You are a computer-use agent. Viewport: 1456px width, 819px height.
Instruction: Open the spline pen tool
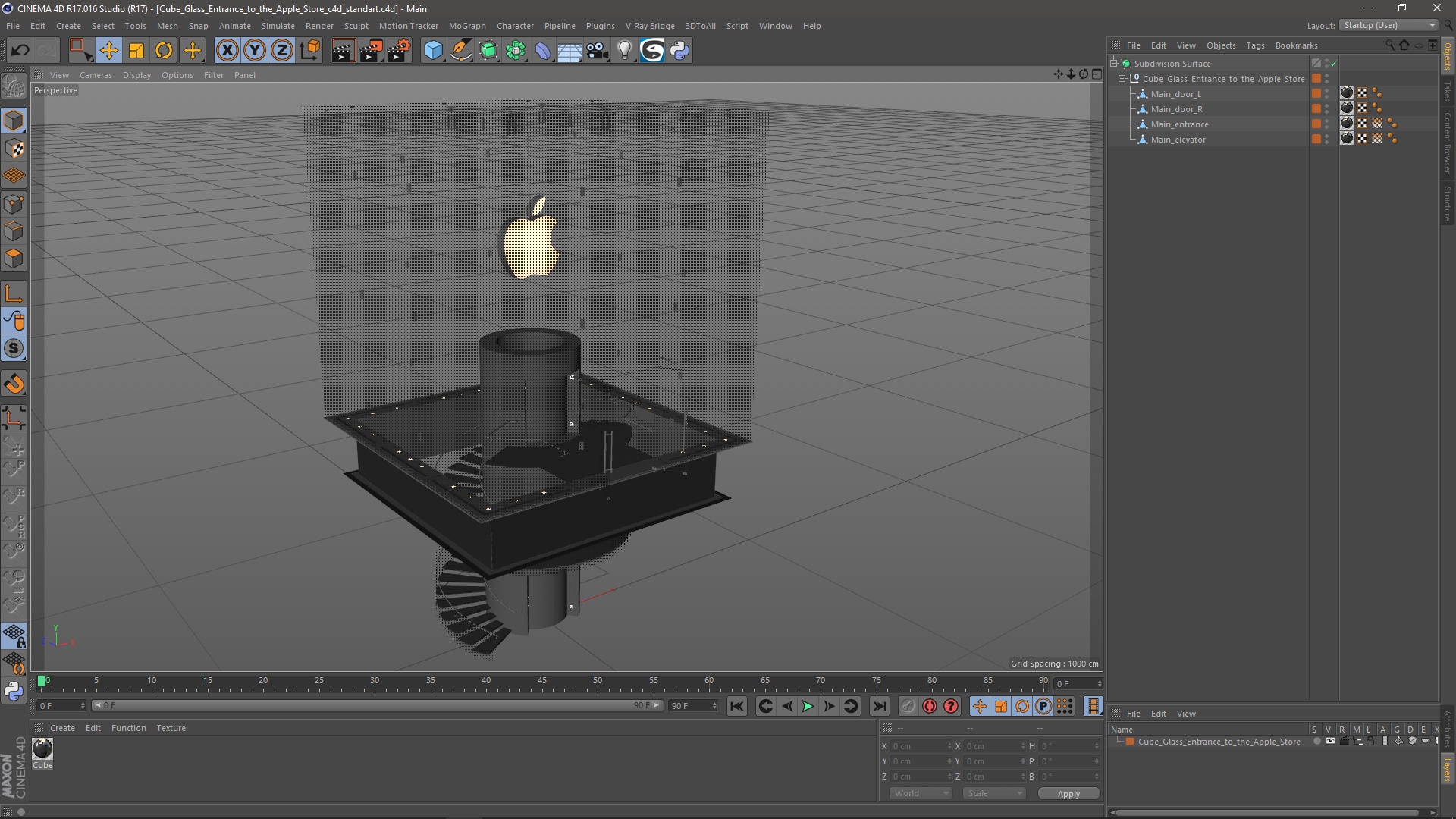point(461,50)
